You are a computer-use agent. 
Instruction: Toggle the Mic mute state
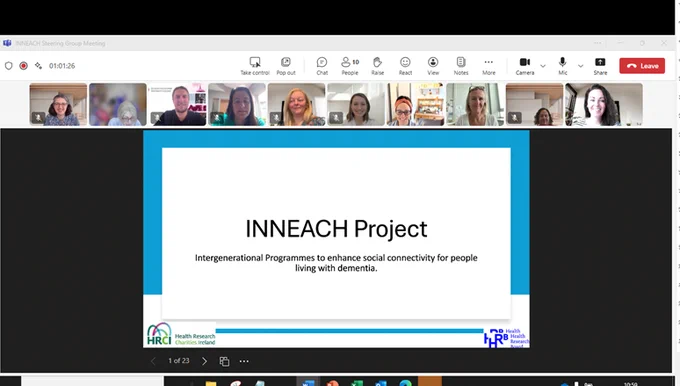[x=562, y=66]
